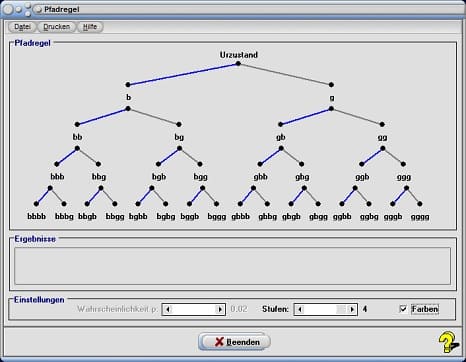
Task: Click the 'bbgg' leaf label
Action: click(115, 217)
